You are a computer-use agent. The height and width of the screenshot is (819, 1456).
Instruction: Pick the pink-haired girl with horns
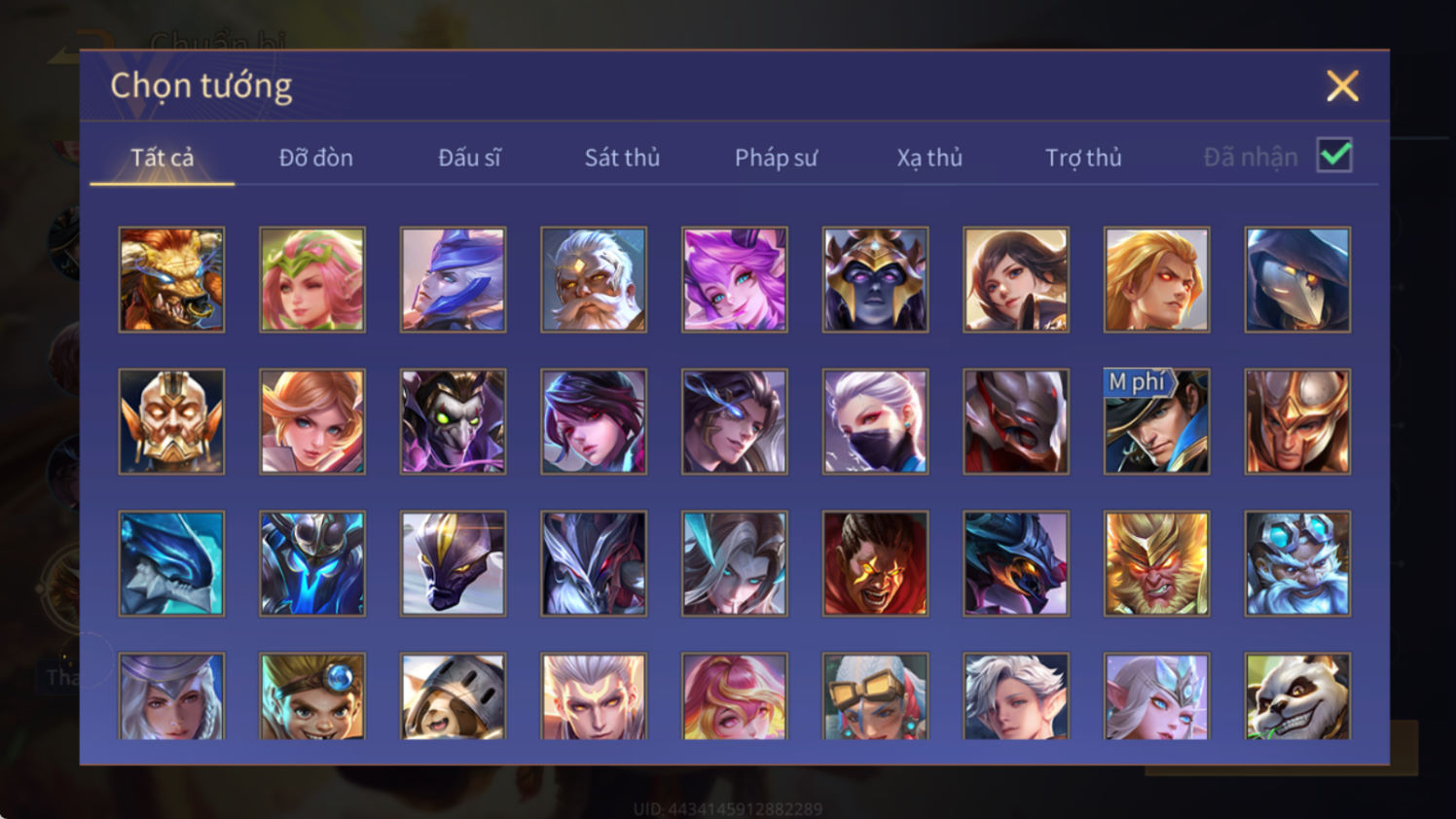(x=735, y=279)
